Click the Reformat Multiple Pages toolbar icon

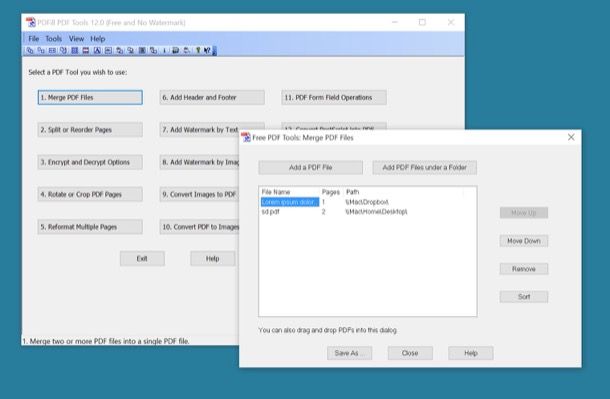(75, 51)
